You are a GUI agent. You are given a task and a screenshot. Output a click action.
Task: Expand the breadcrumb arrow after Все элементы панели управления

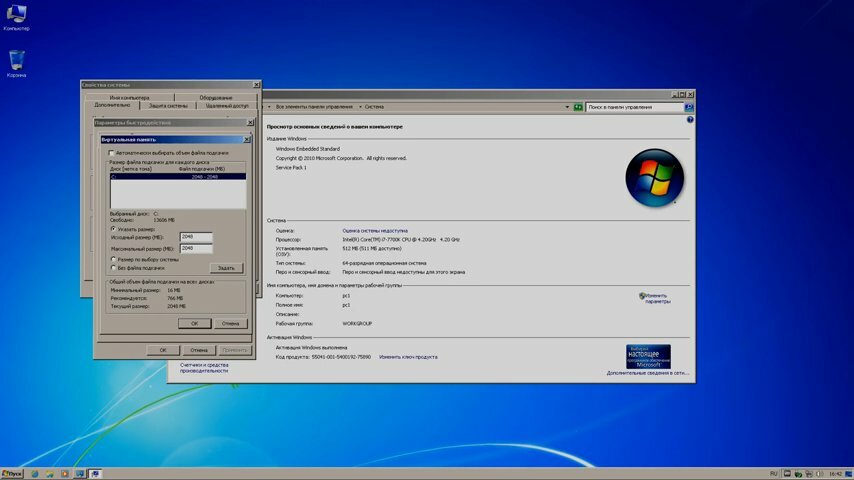[359, 107]
